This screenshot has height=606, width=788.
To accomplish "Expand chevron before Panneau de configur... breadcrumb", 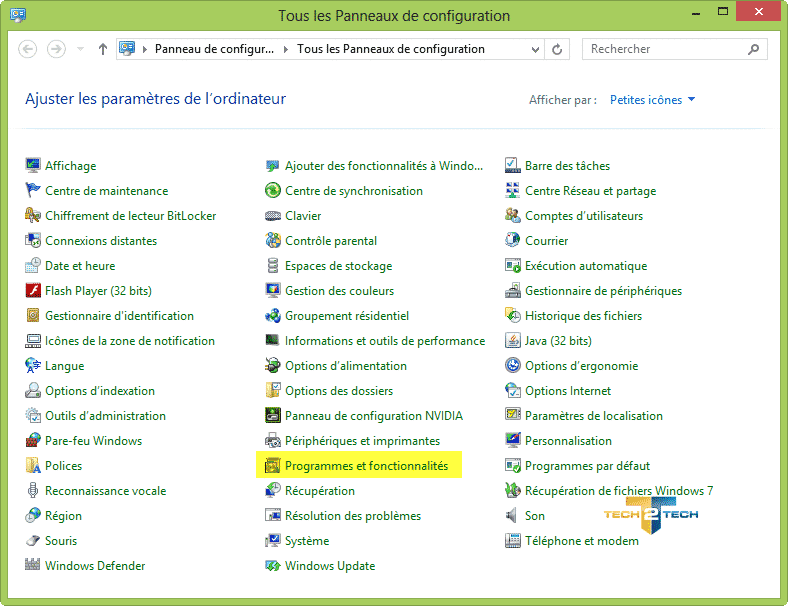I will 145,49.
